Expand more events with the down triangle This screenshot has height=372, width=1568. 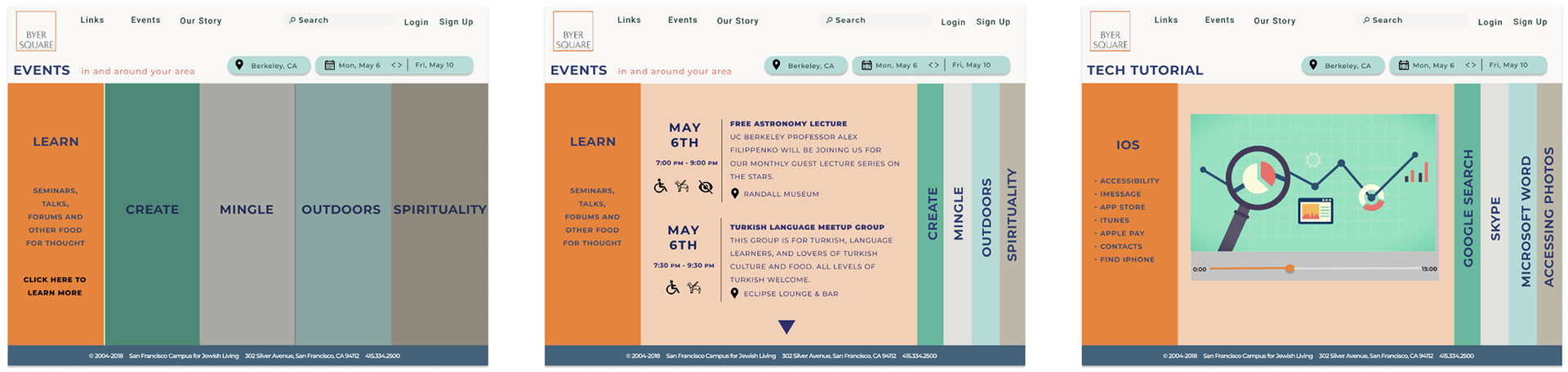[786, 327]
